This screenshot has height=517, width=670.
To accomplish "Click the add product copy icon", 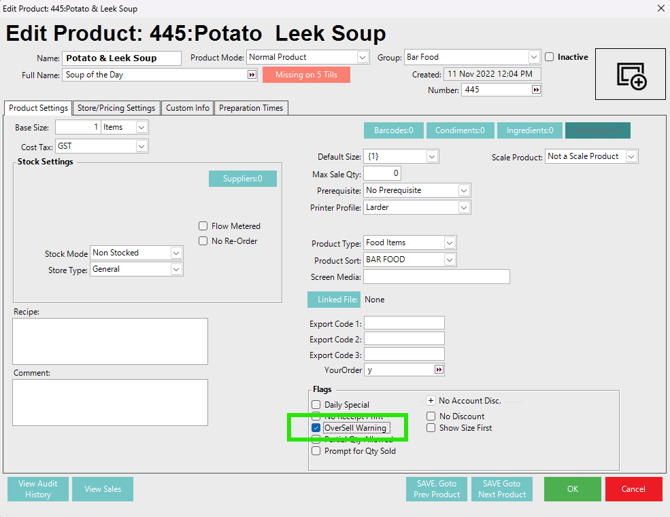I will 630,75.
